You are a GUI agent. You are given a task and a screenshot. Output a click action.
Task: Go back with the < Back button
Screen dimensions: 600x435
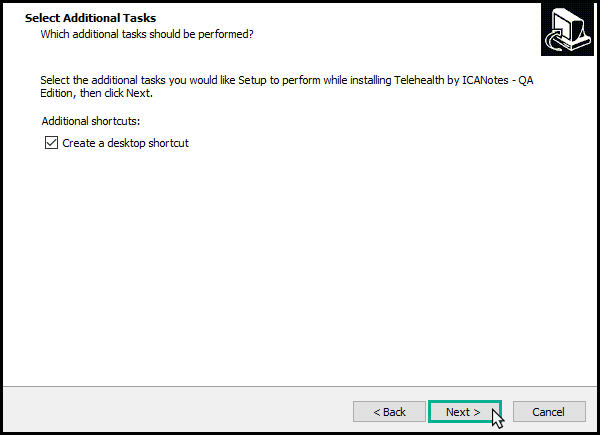coord(389,411)
